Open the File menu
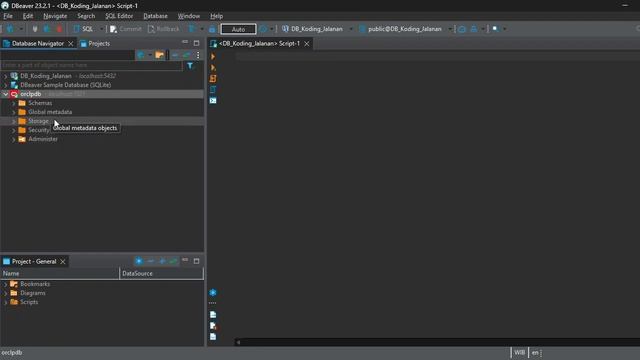This screenshot has height=360, width=640. (x=8, y=16)
